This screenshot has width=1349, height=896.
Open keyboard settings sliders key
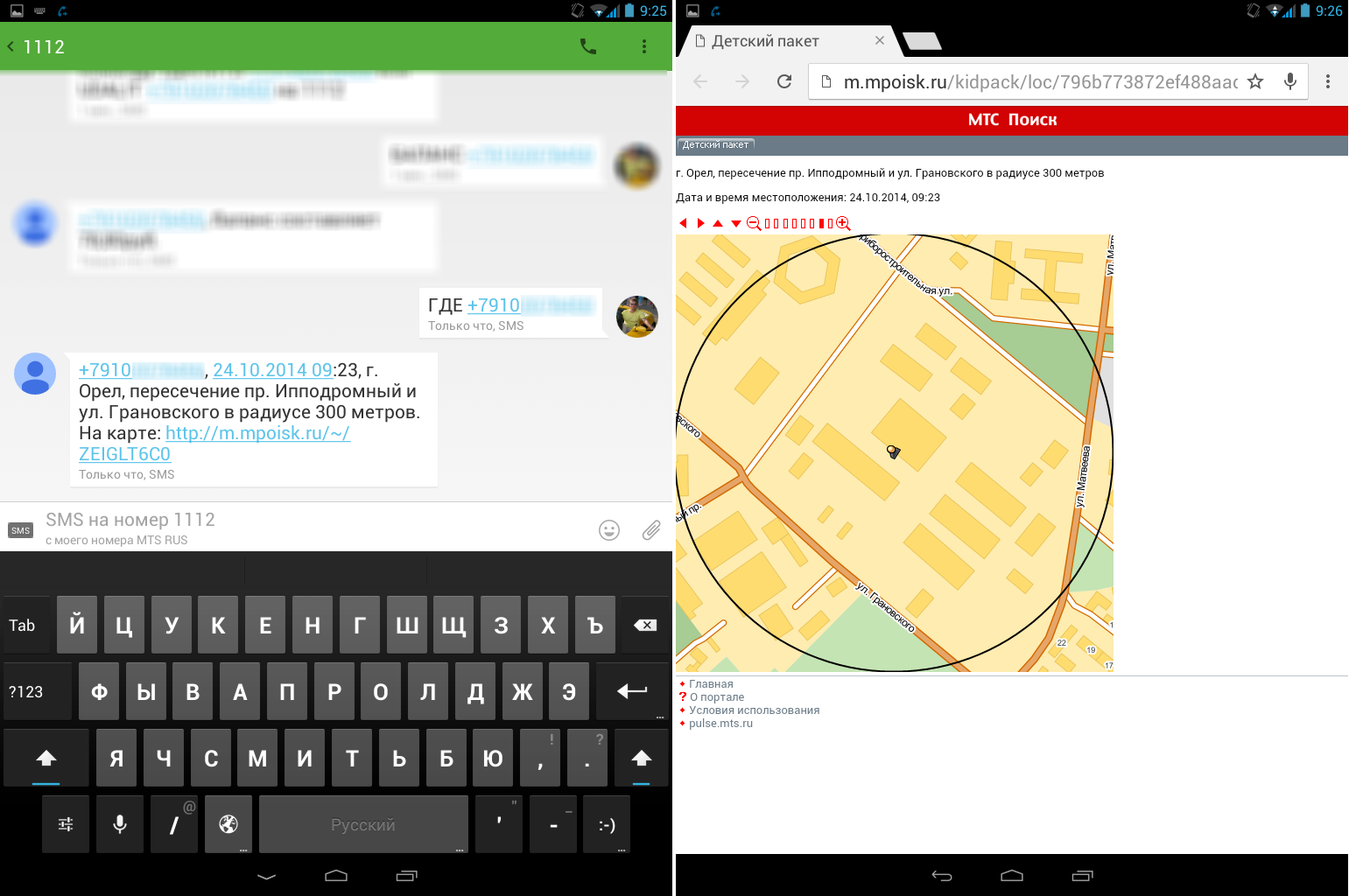coord(66,824)
